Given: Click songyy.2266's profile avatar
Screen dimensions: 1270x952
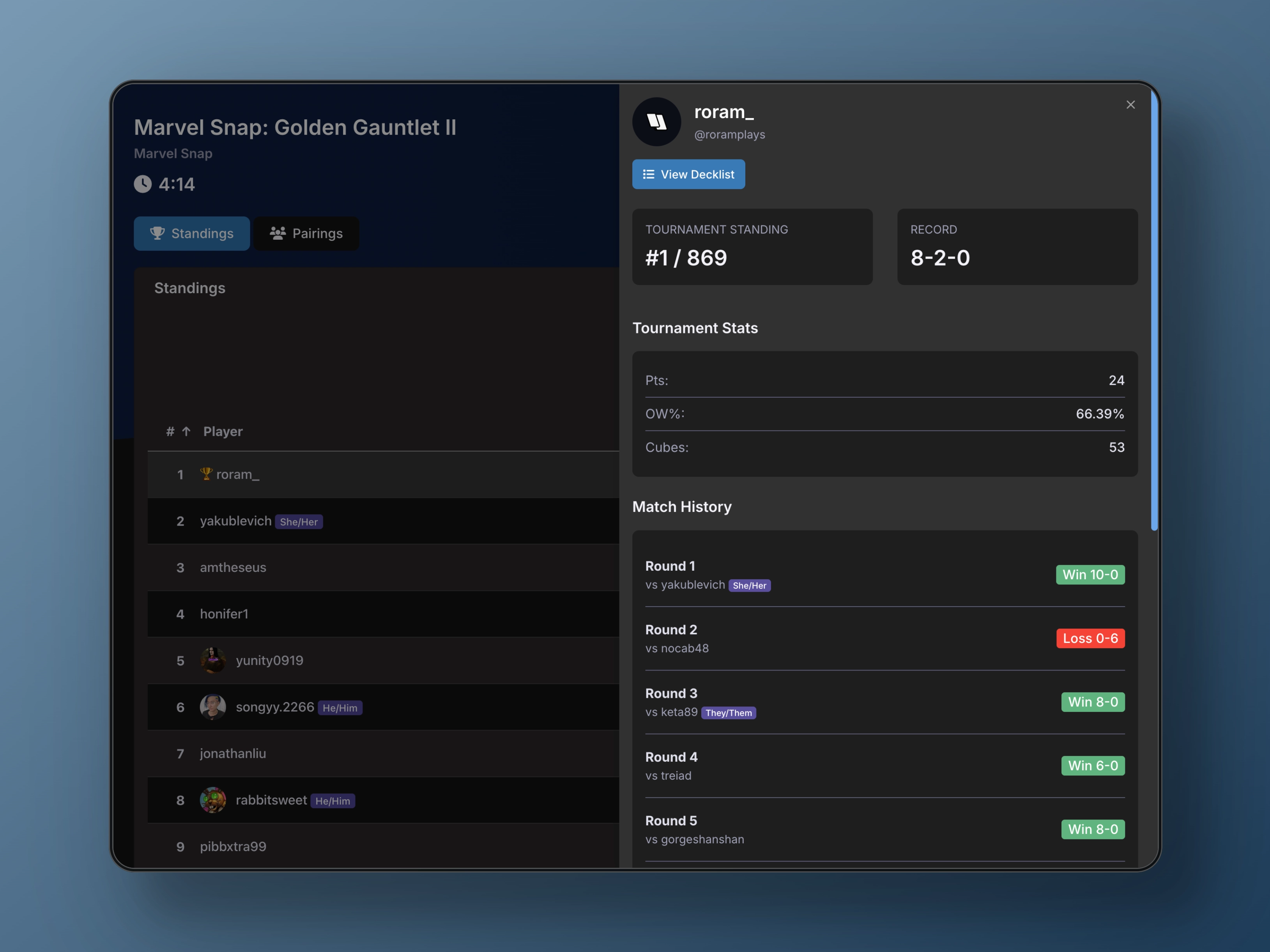Looking at the screenshot, I should [213, 707].
